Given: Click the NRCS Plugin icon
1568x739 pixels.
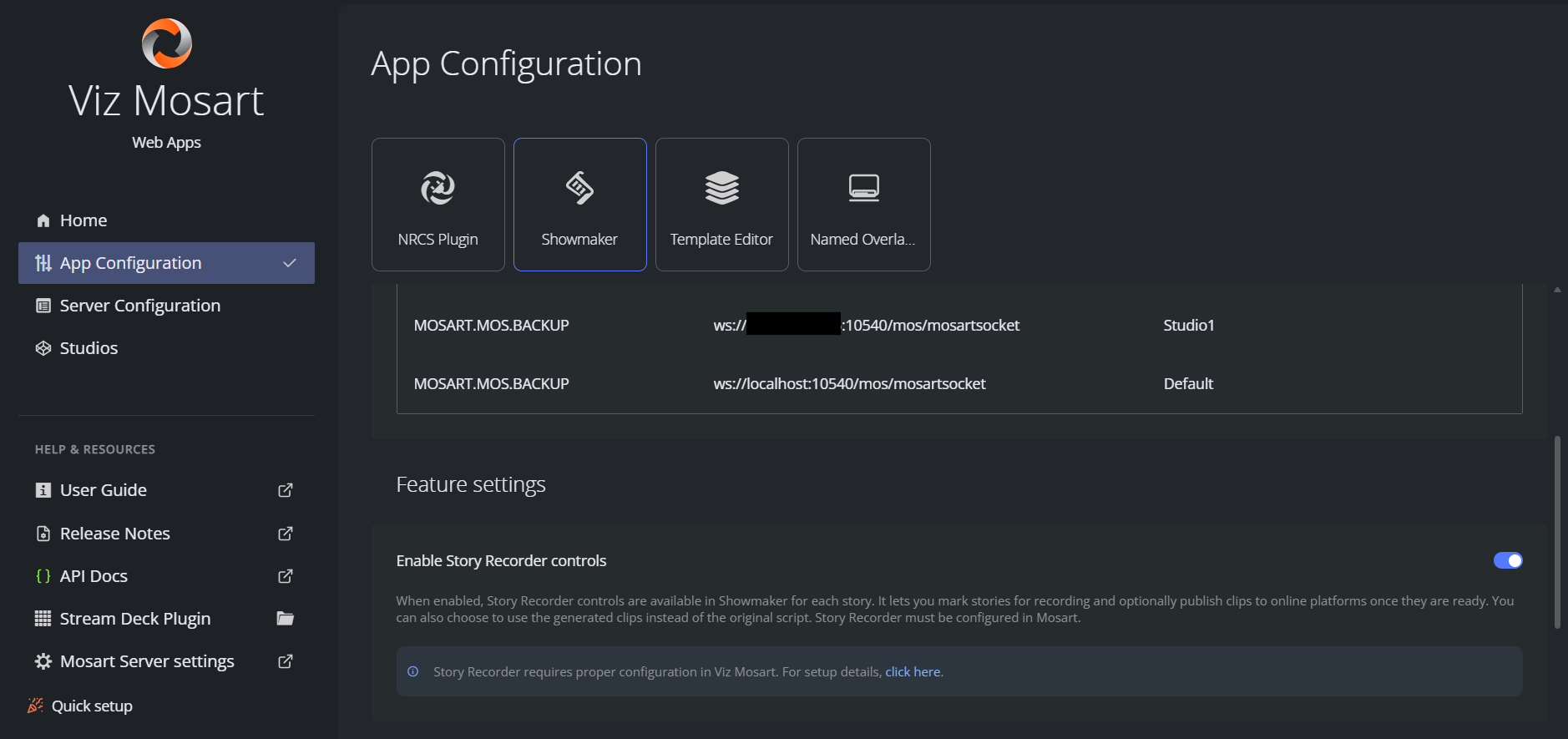Looking at the screenshot, I should [438, 188].
